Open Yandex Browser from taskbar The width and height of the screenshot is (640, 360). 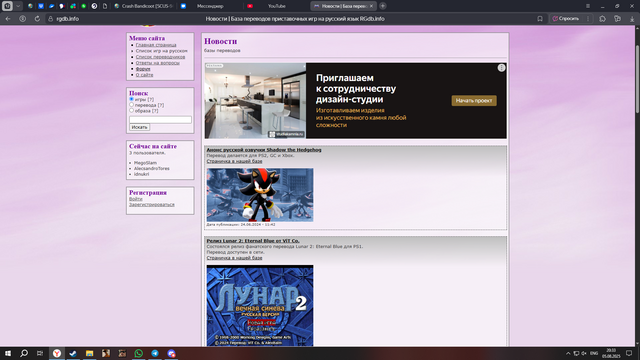click(x=57, y=353)
